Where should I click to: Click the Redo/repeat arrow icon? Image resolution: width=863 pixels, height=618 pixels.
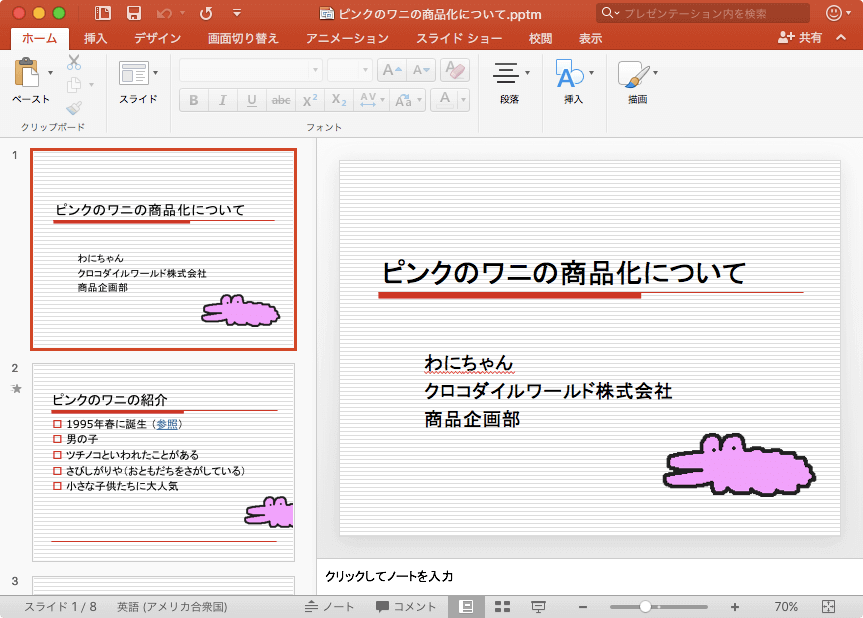(x=206, y=14)
